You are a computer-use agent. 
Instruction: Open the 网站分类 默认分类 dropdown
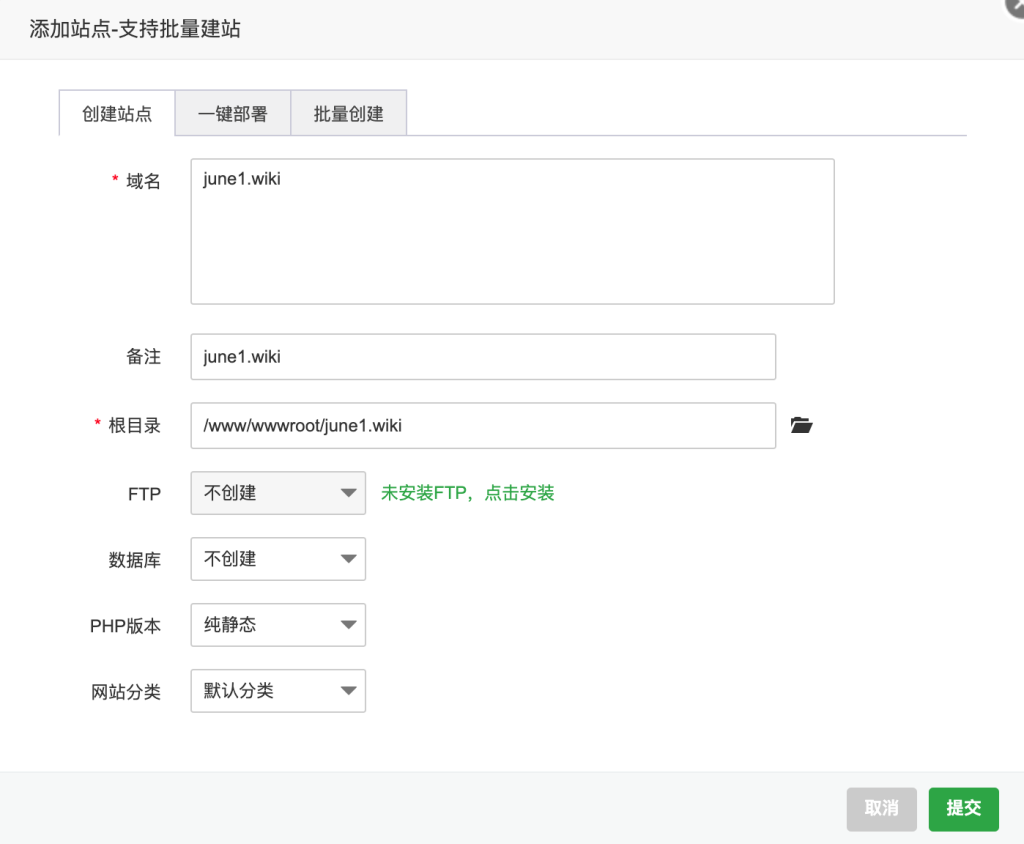pyautogui.click(x=278, y=691)
